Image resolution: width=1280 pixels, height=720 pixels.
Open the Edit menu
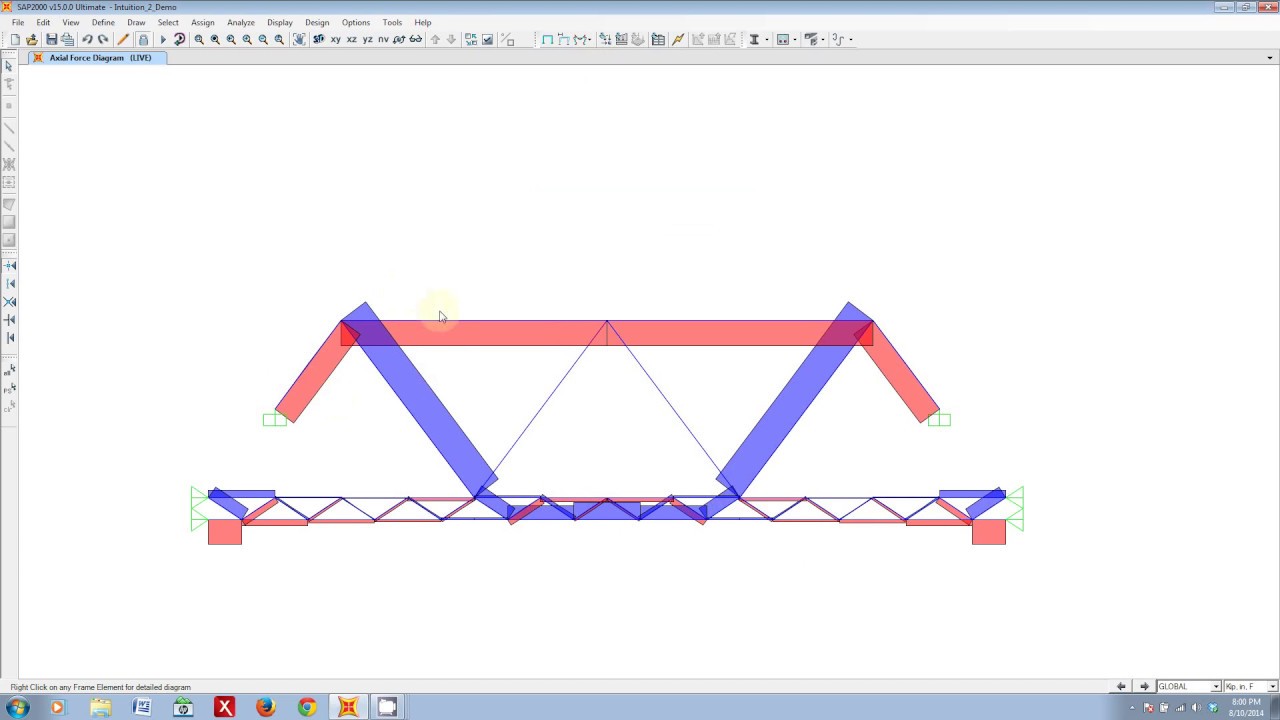43,22
